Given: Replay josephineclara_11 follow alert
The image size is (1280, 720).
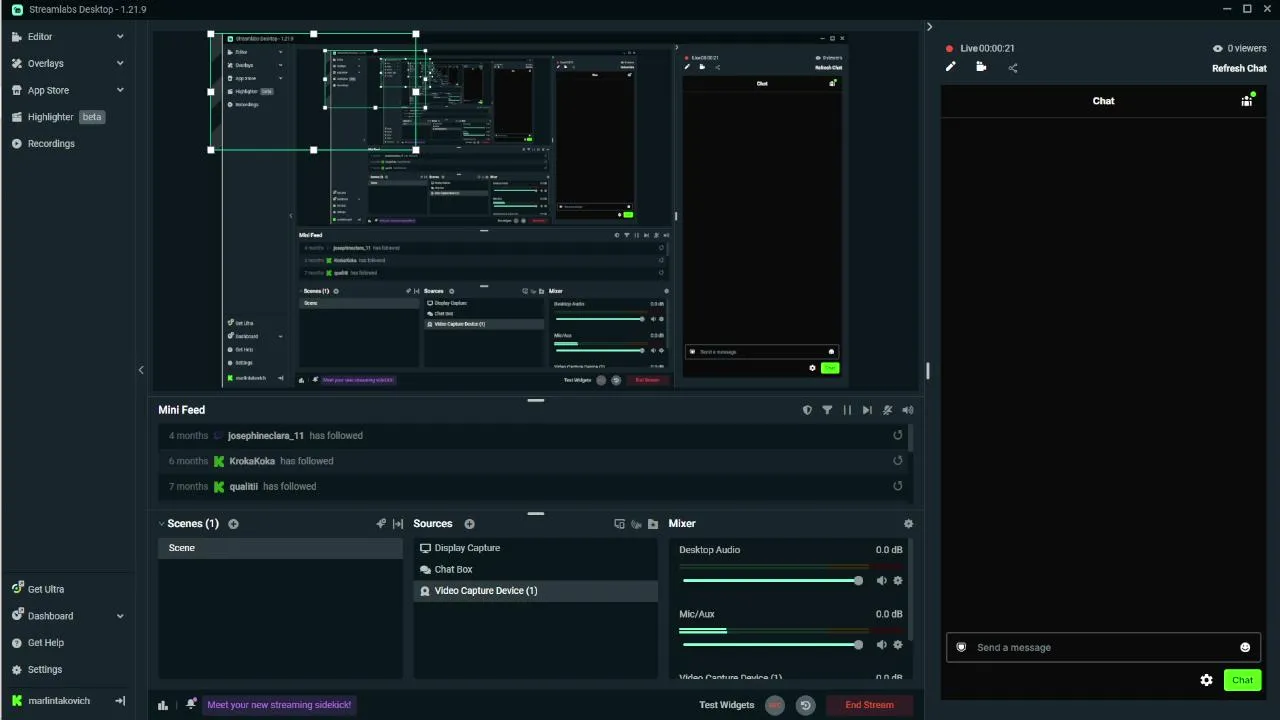Looking at the screenshot, I should (897, 436).
